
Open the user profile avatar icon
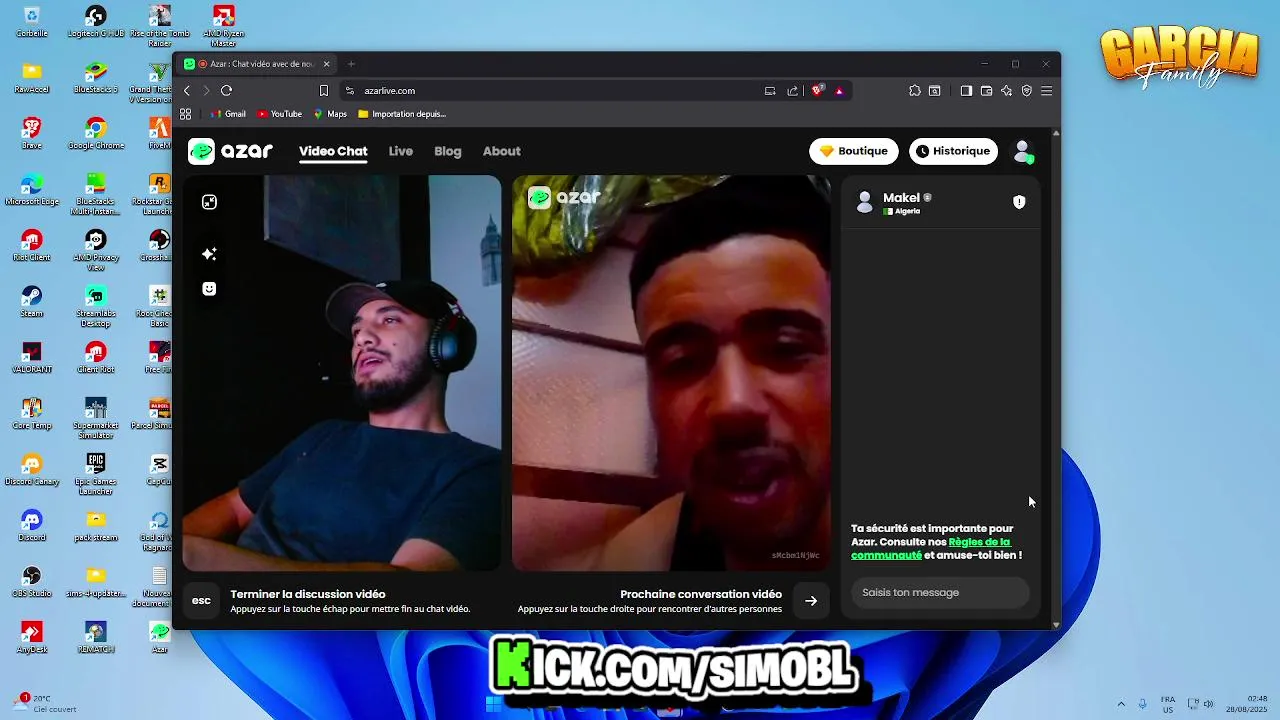point(1022,151)
